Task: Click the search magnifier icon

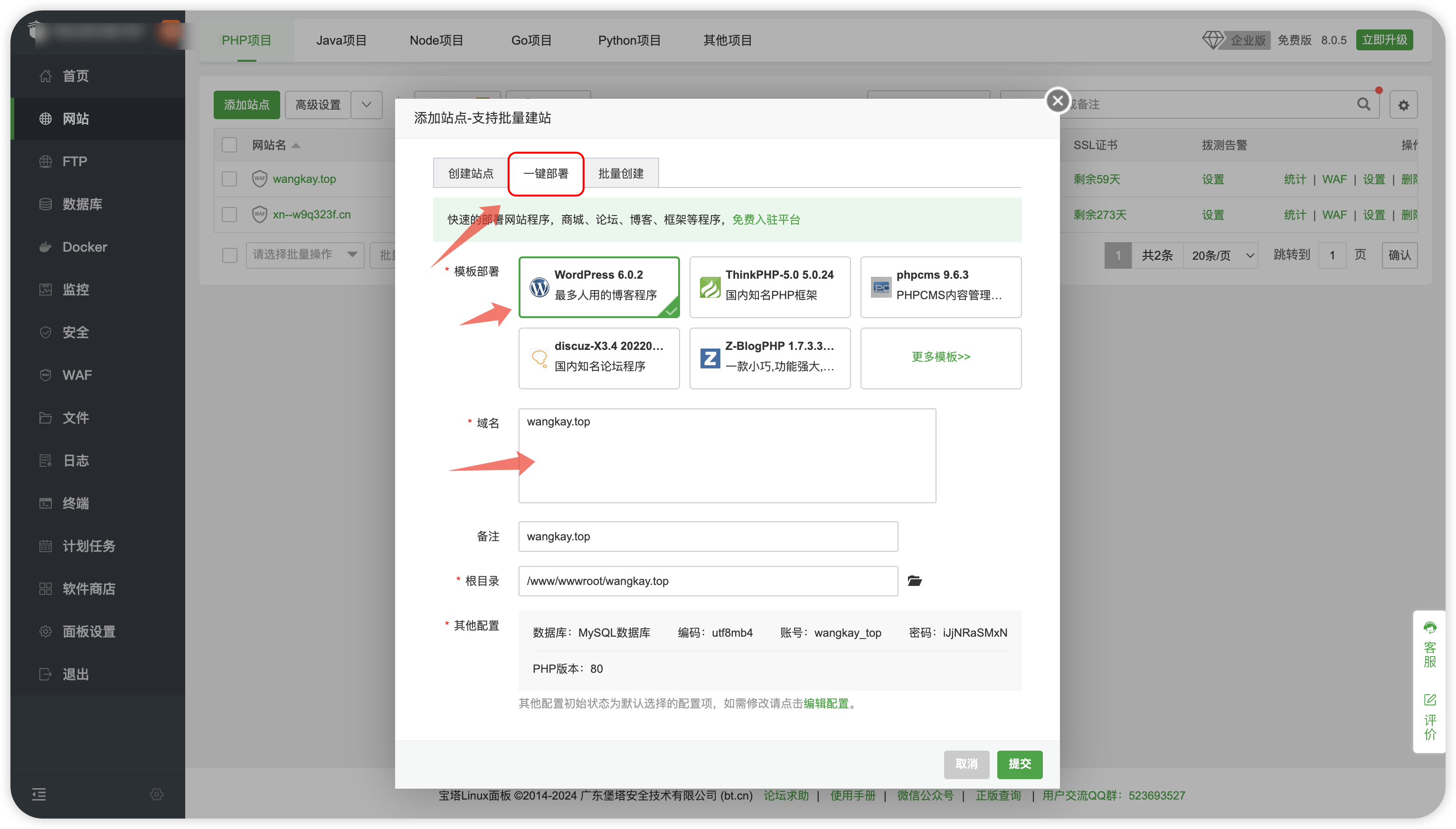Action: (x=1363, y=104)
